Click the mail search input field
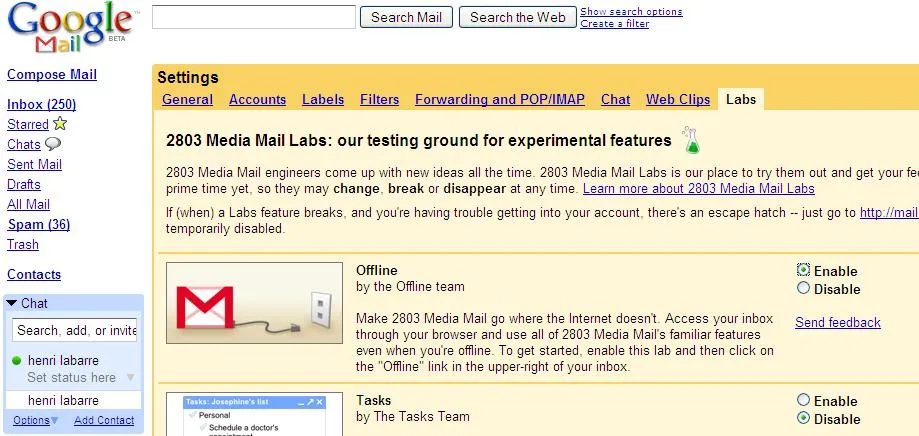Screen dimensions: 919x436 point(254,17)
